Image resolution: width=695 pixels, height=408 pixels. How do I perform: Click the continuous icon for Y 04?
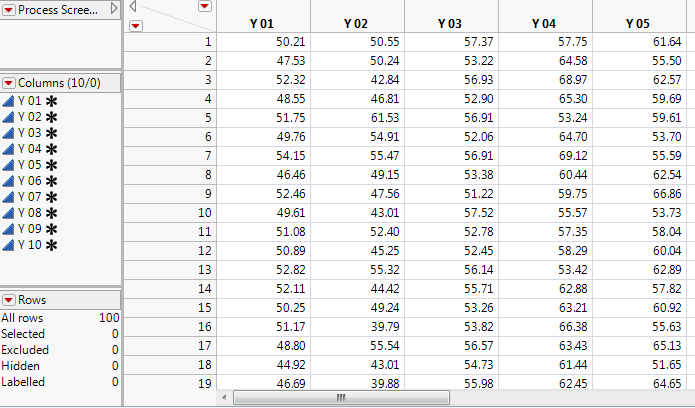coord(8,149)
